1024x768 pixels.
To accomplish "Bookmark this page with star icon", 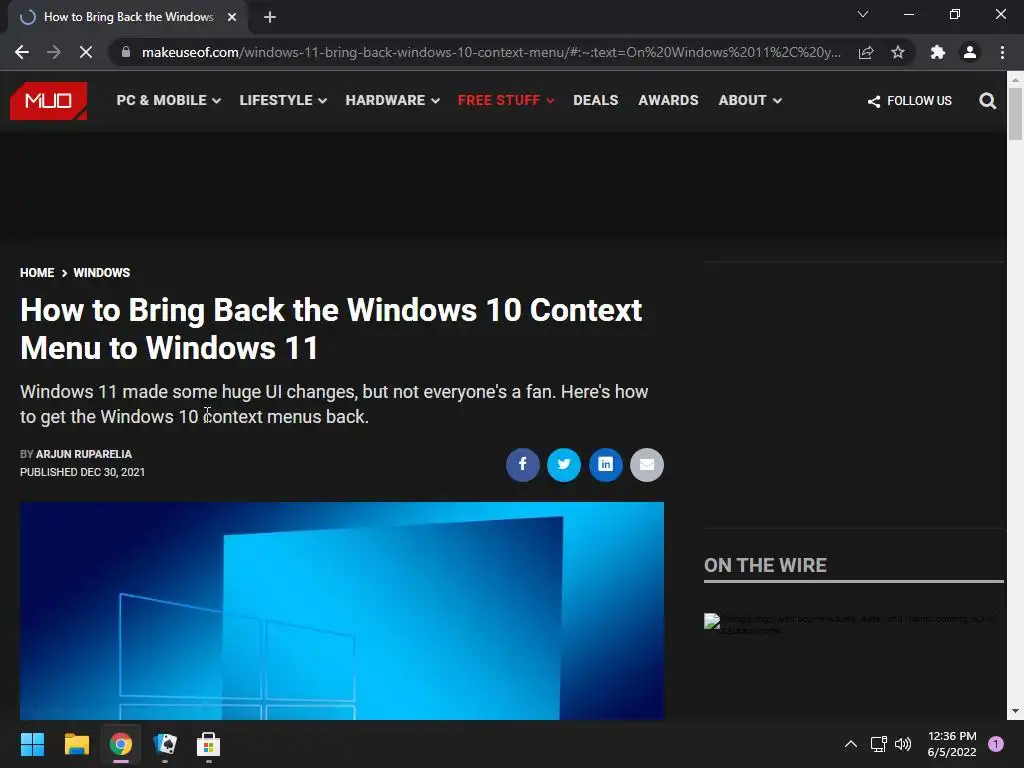I will [898, 52].
